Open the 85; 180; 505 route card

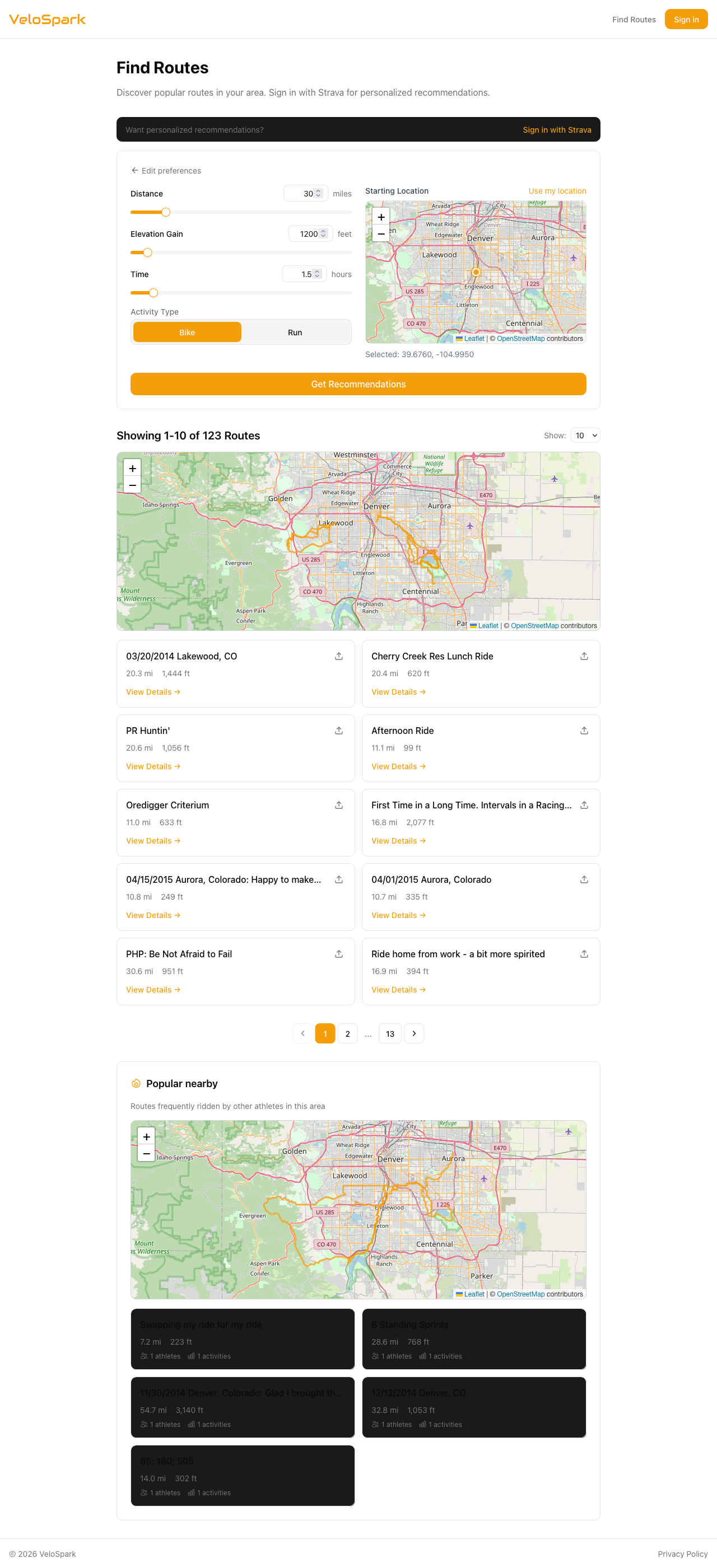(243, 1475)
